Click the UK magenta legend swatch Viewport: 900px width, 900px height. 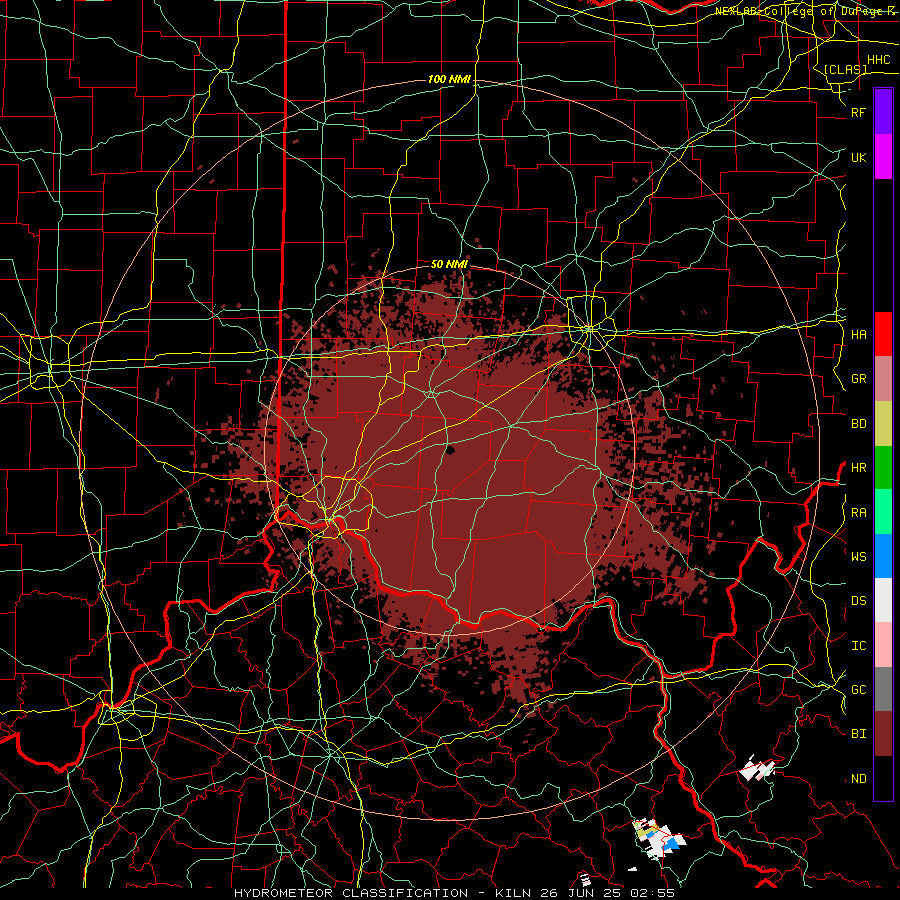883,157
